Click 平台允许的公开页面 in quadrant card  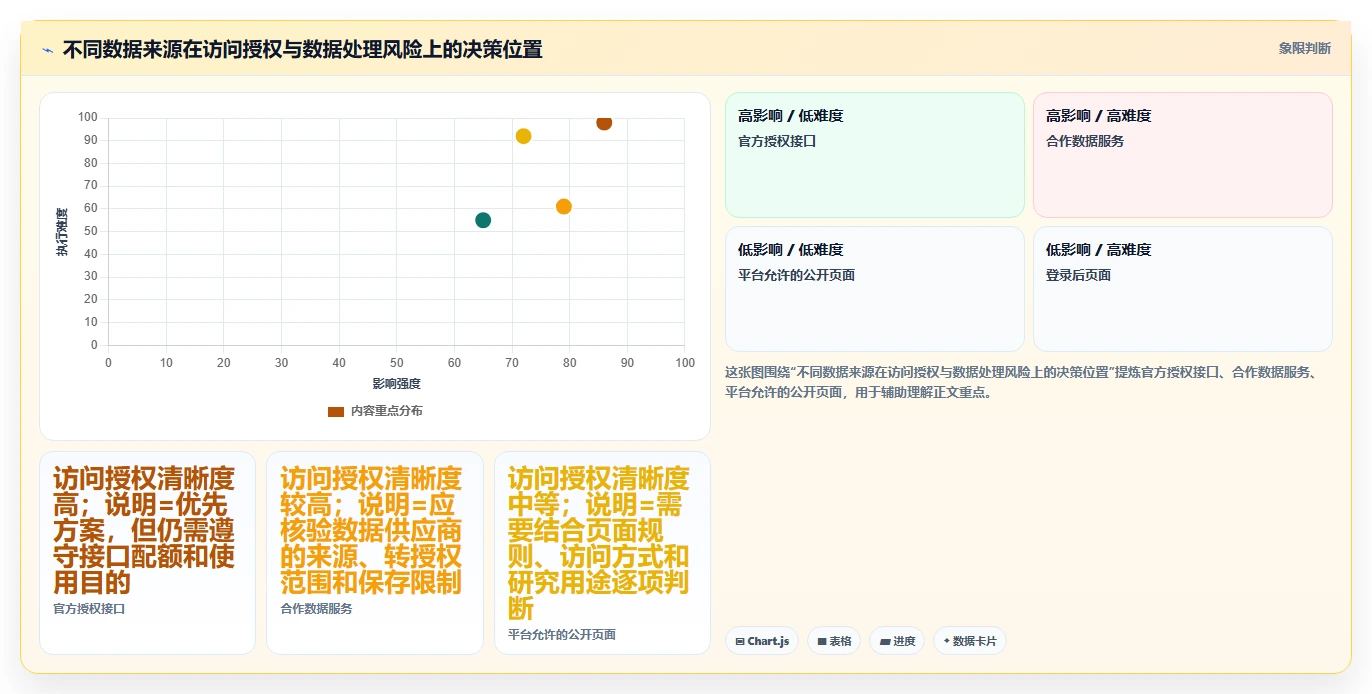[796, 275]
